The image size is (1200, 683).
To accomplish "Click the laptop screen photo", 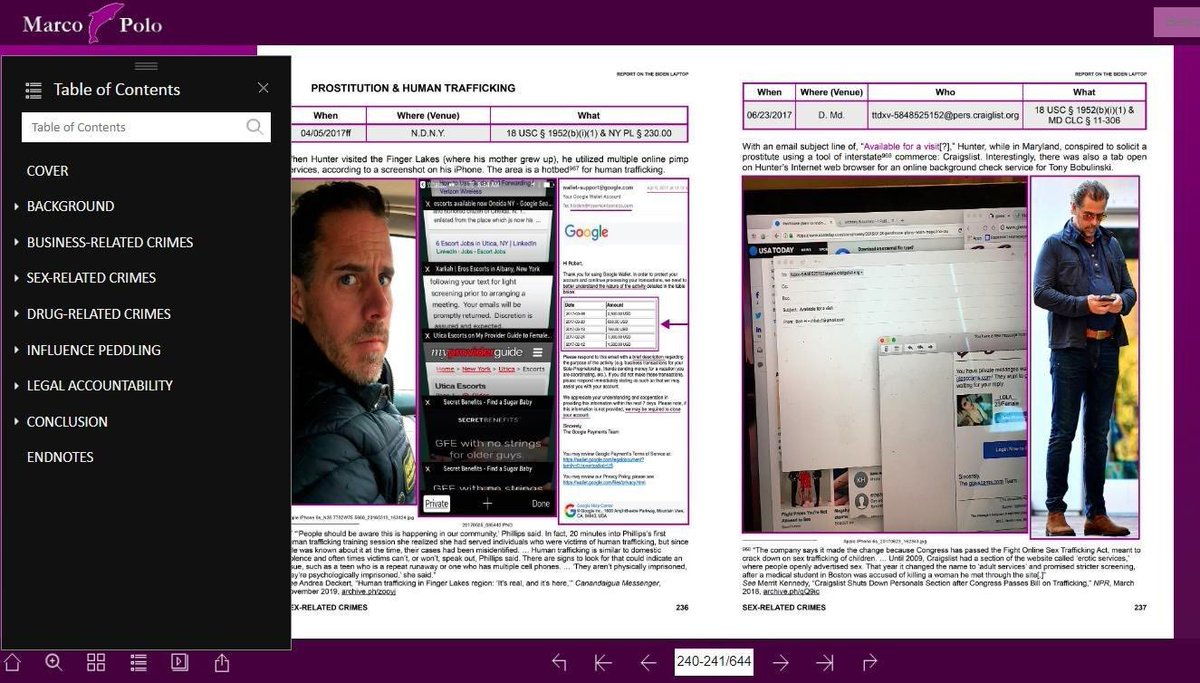I will (x=886, y=355).
